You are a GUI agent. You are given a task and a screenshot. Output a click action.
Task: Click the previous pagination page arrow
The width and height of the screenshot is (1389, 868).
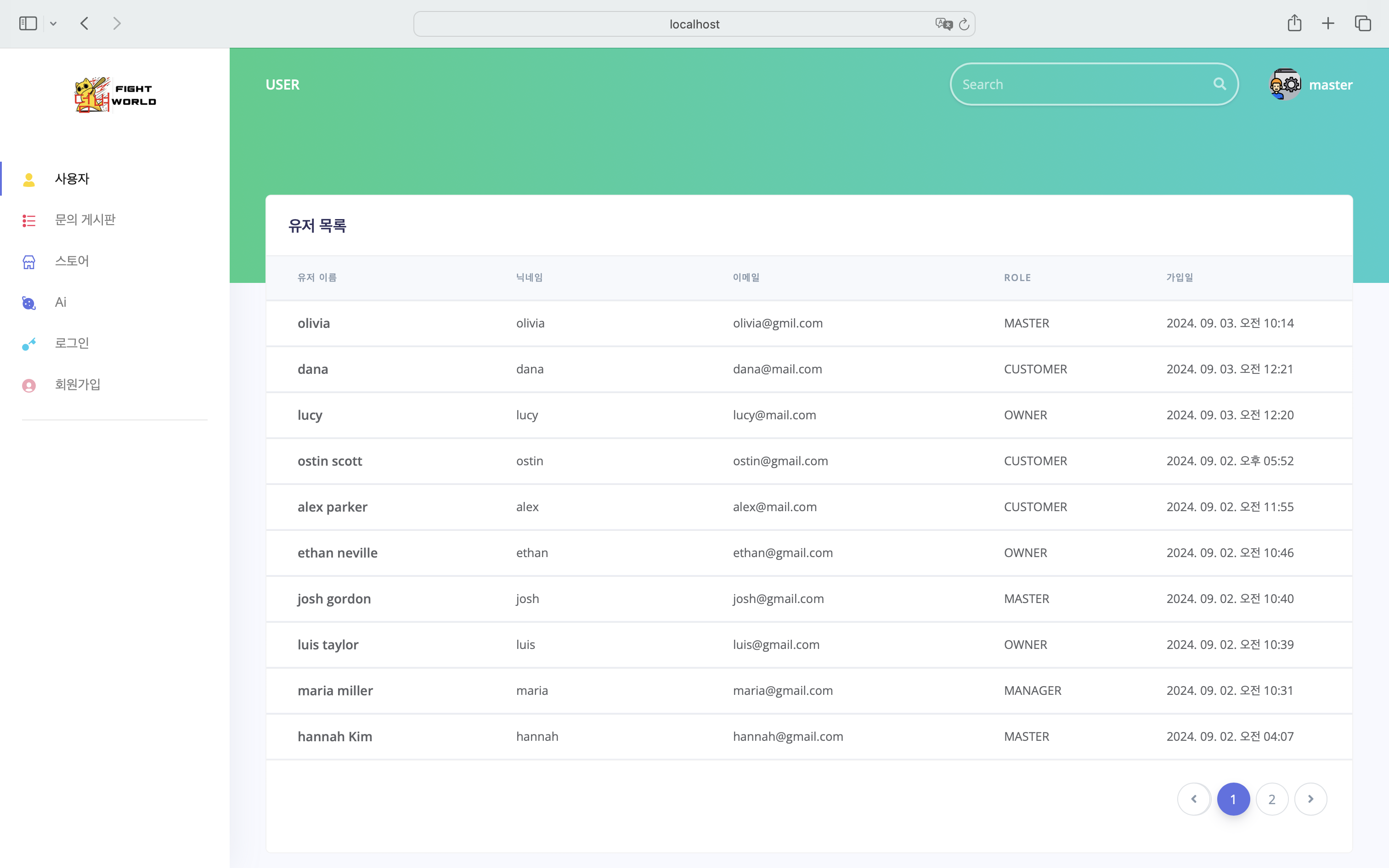pyautogui.click(x=1194, y=799)
